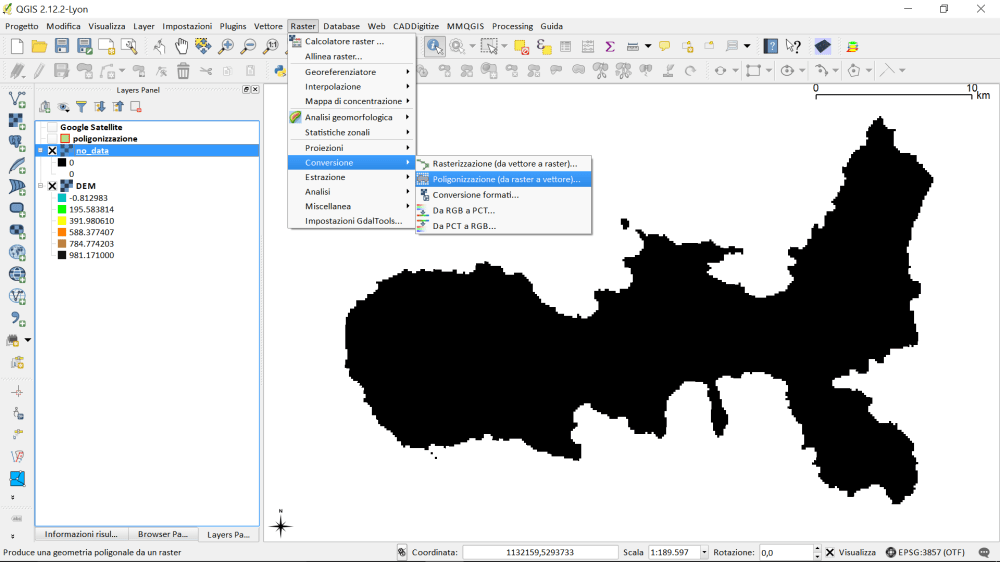Image resolution: width=1000 pixels, height=562 pixels.
Task: Open the Processing menu
Action: (x=512, y=26)
